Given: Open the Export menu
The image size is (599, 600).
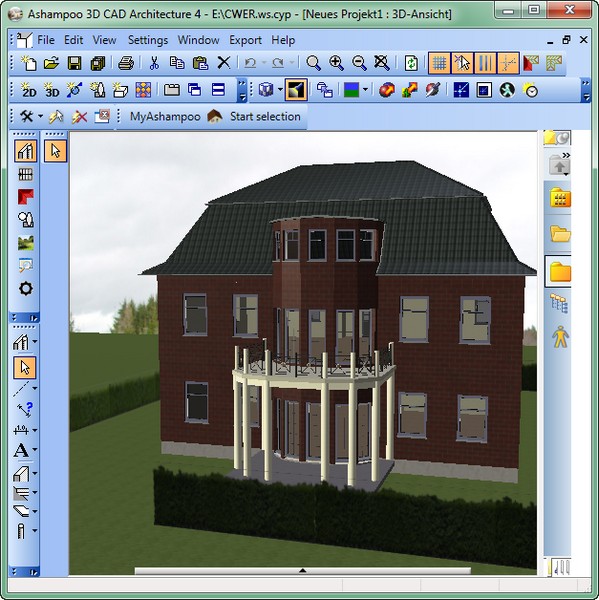Looking at the screenshot, I should (245, 40).
